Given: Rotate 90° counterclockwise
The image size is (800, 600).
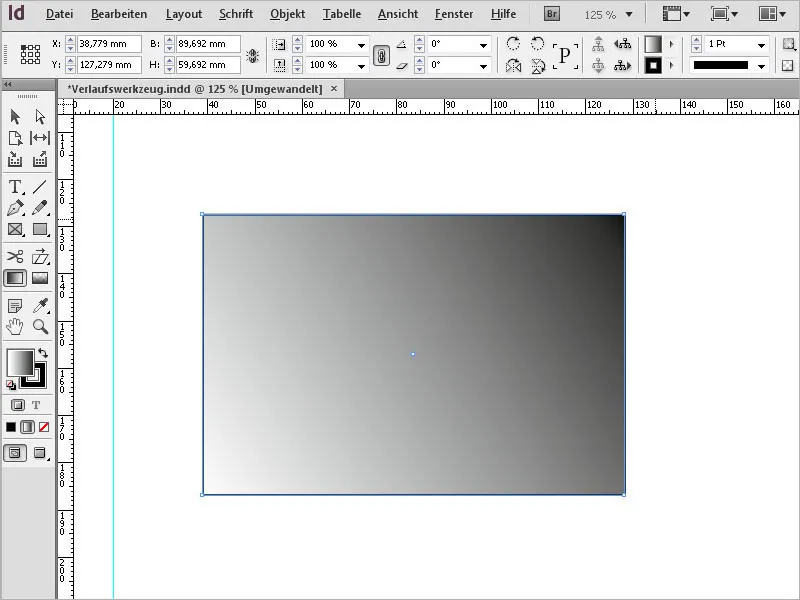Looking at the screenshot, I should coord(537,44).
